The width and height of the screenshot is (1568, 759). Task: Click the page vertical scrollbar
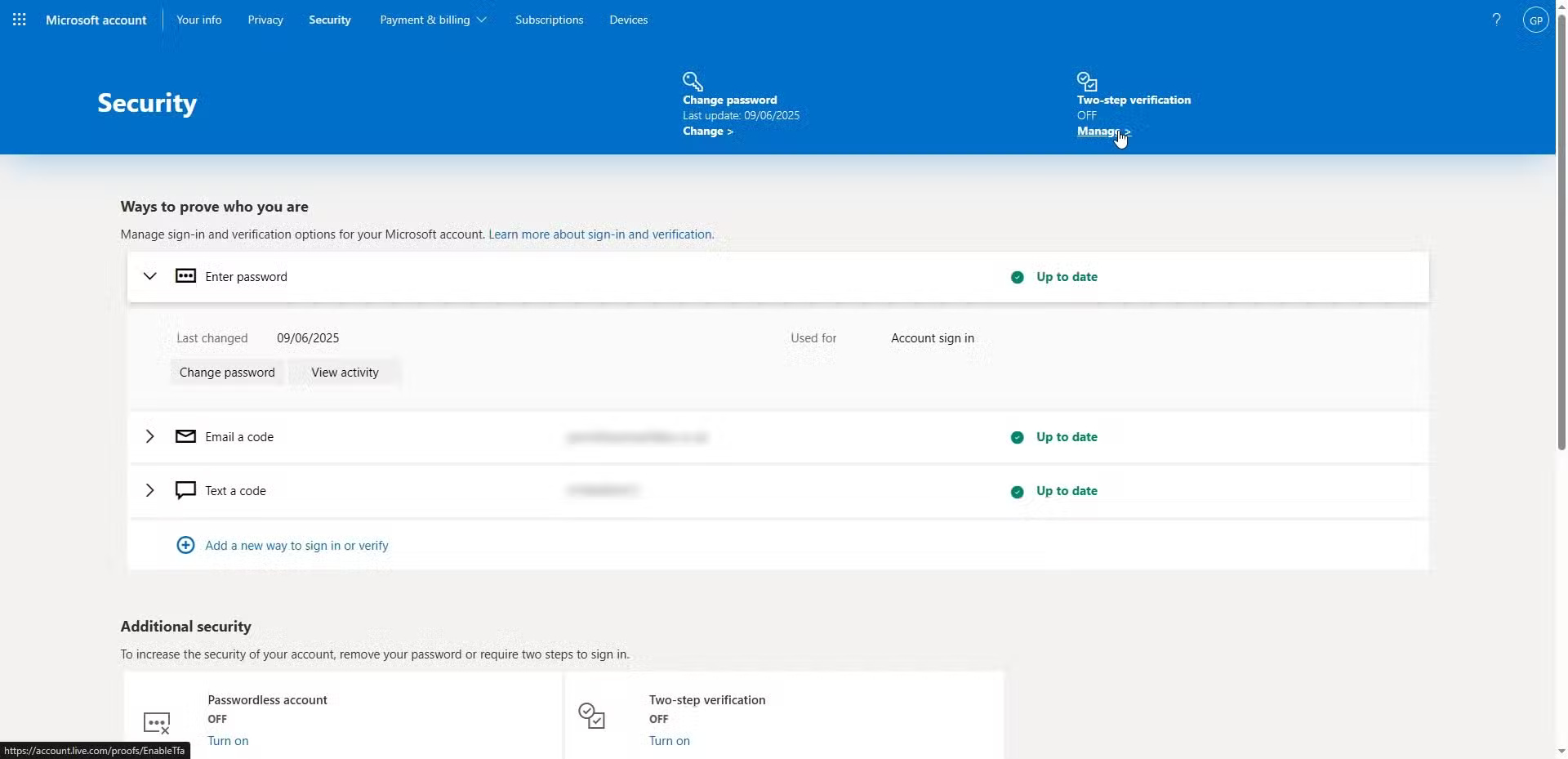(1561, 245)
